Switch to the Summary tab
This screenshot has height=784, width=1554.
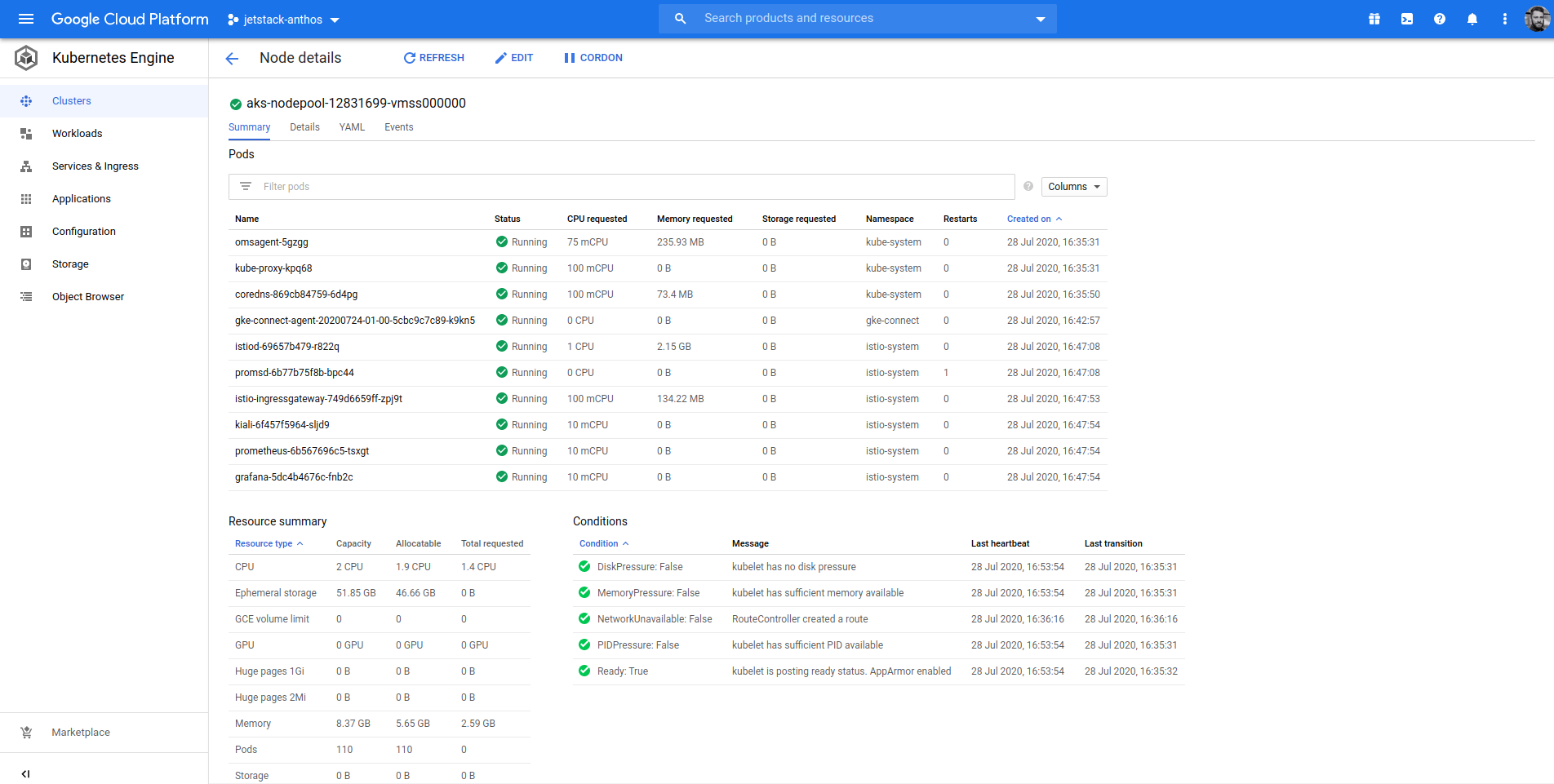click(249, 127)
